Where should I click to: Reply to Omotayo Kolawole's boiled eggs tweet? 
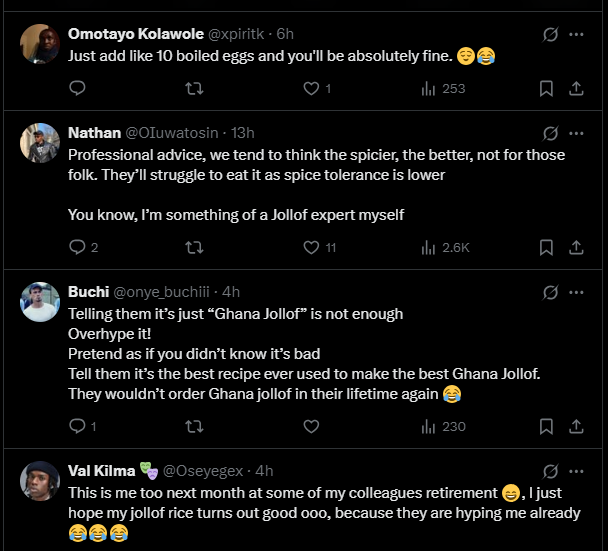coord(77,88)
